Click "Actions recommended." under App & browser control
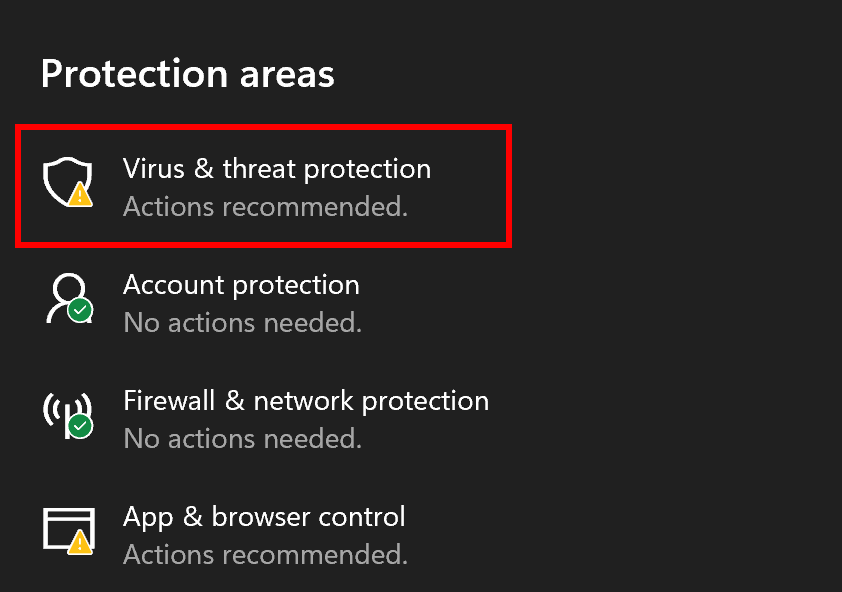The image size is (842, 592). (x=265, y=554)
